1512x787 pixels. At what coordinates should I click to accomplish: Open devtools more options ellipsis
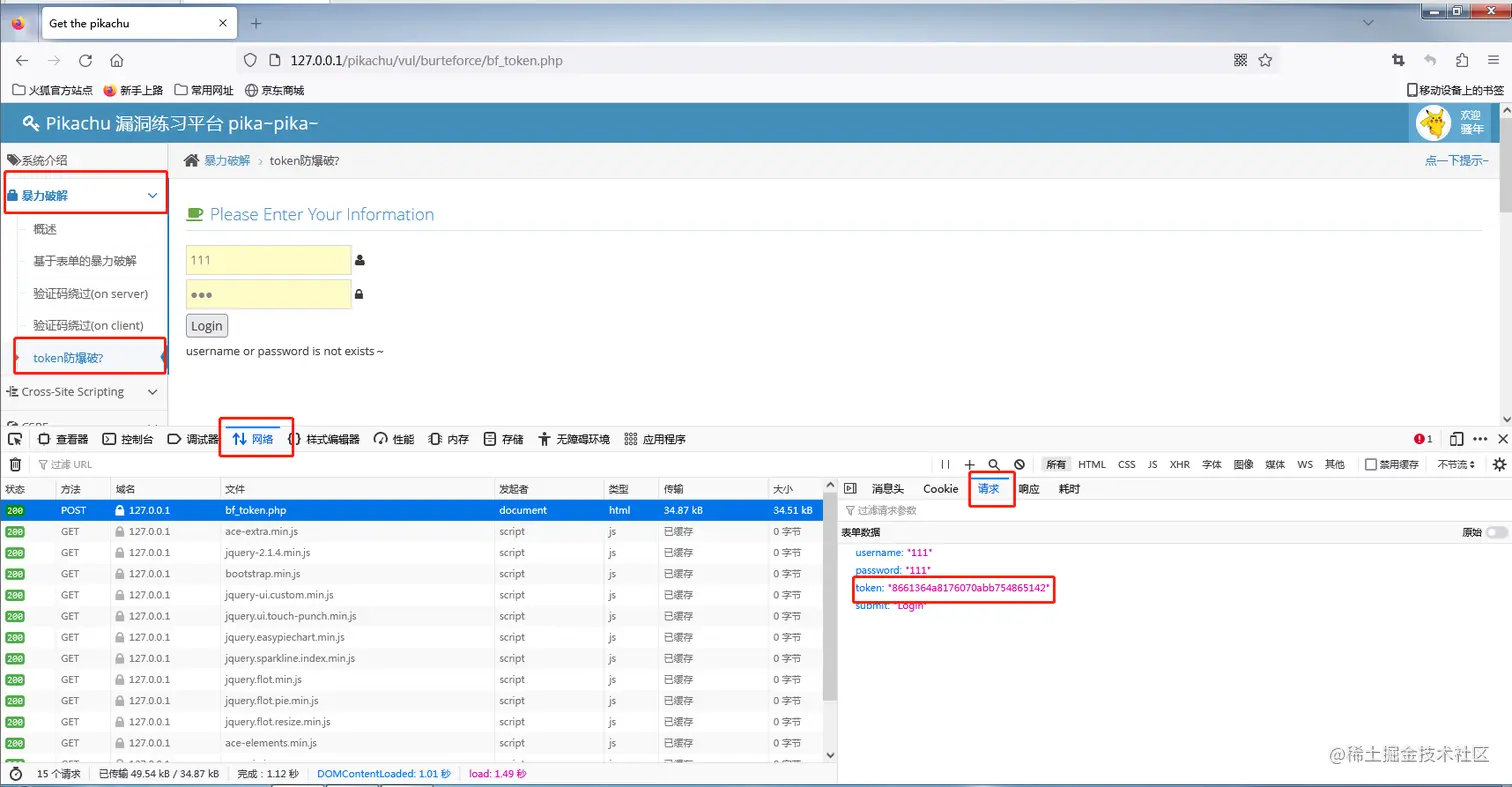coord(1481,439)
